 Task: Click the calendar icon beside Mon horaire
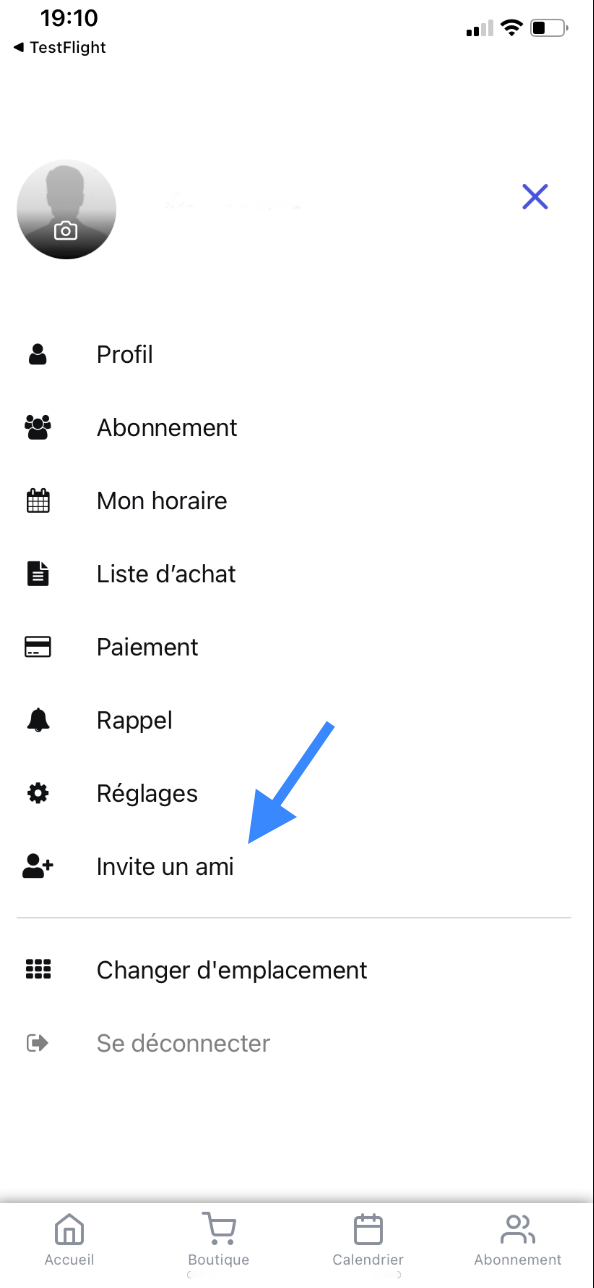38,500
